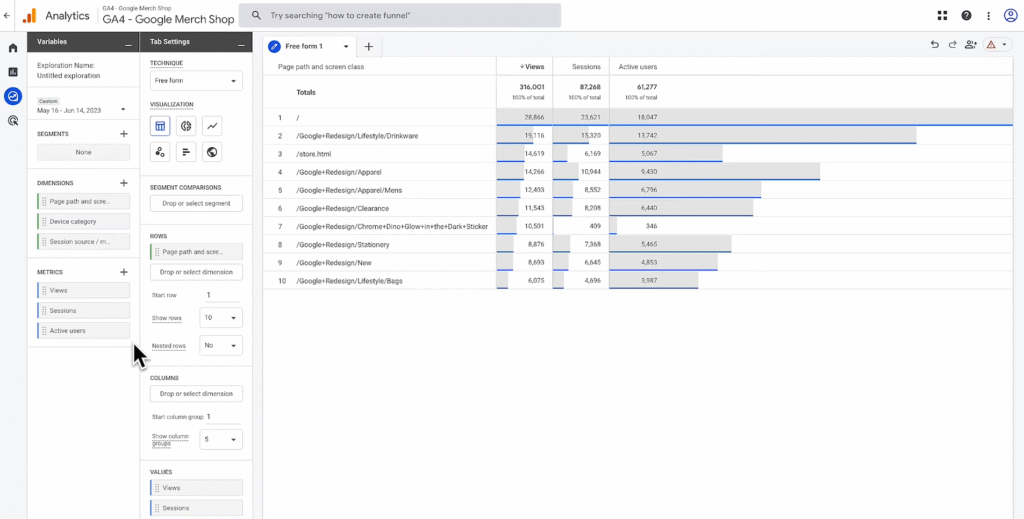The width and height of the screenshot is (1024, 519).
Task: Open the GA4 - Google Merch Shop property selector
Action: [168, 16]
